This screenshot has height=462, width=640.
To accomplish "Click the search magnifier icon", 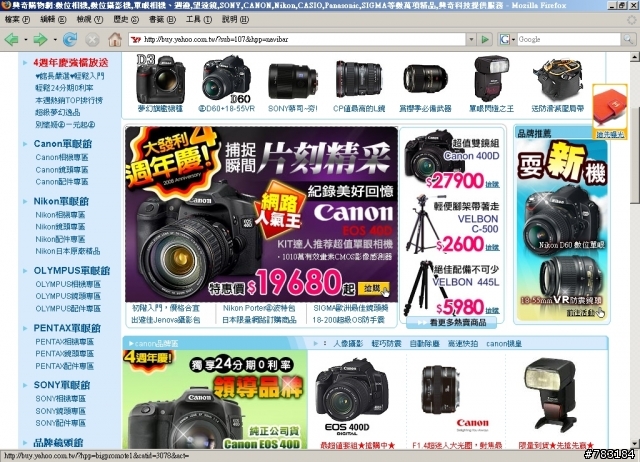I will tap(628, 40).
